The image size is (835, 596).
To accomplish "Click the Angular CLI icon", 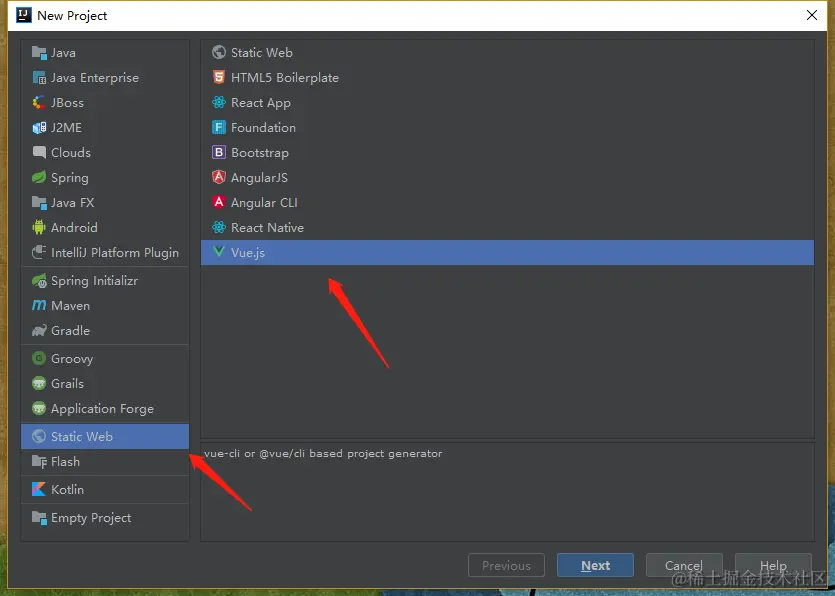I will pos(219,202).
